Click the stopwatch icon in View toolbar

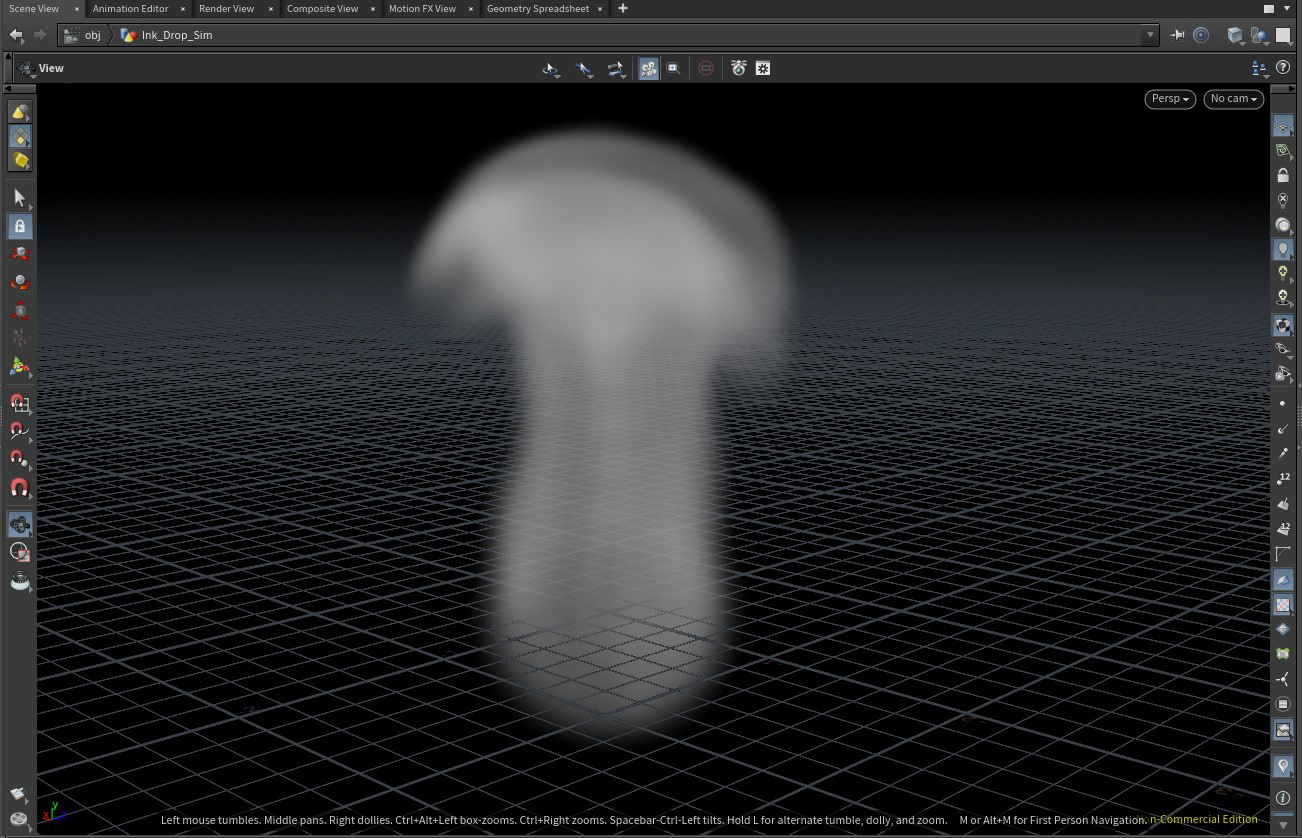point(738,68)
